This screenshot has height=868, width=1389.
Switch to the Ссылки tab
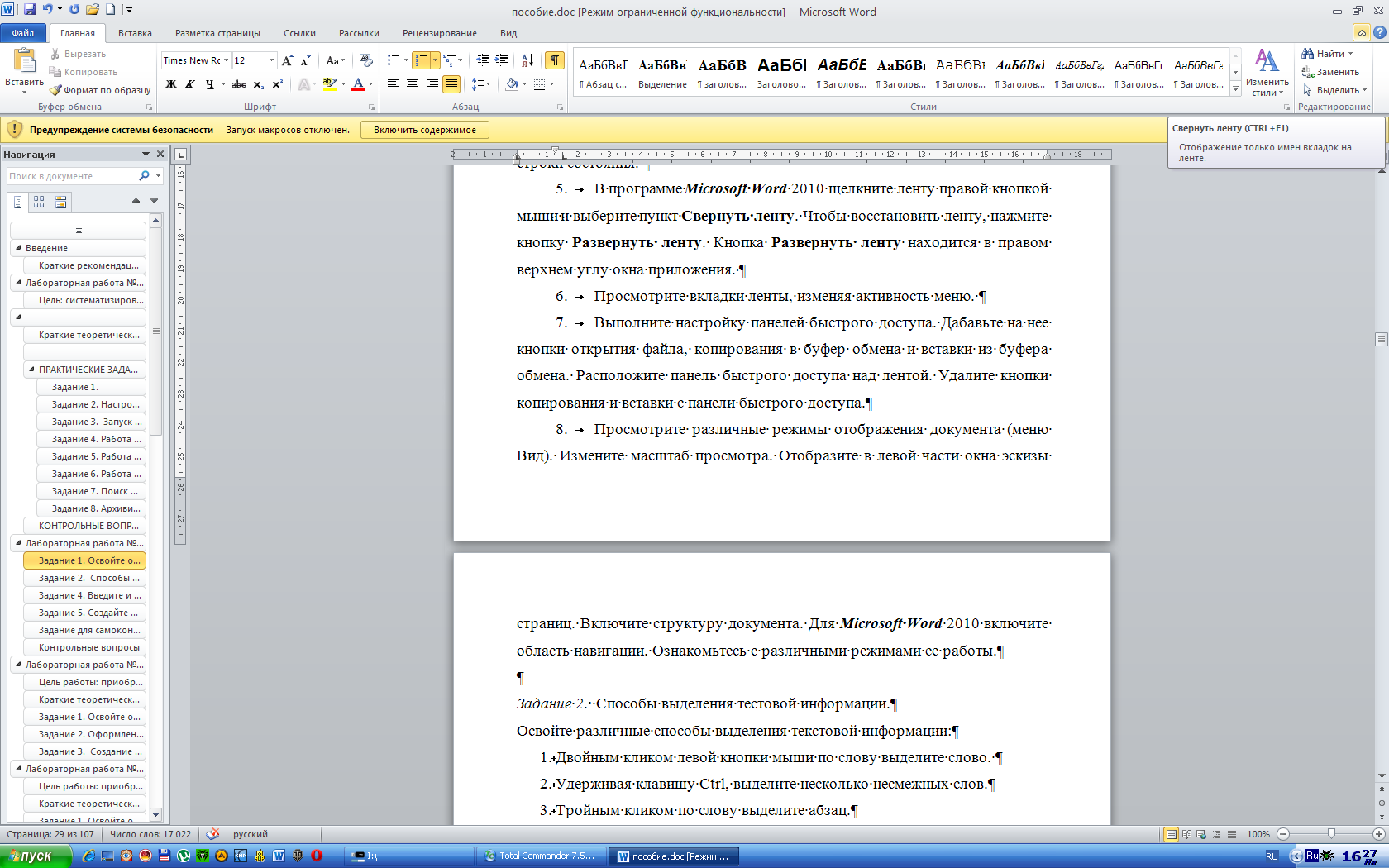[299, 33]
